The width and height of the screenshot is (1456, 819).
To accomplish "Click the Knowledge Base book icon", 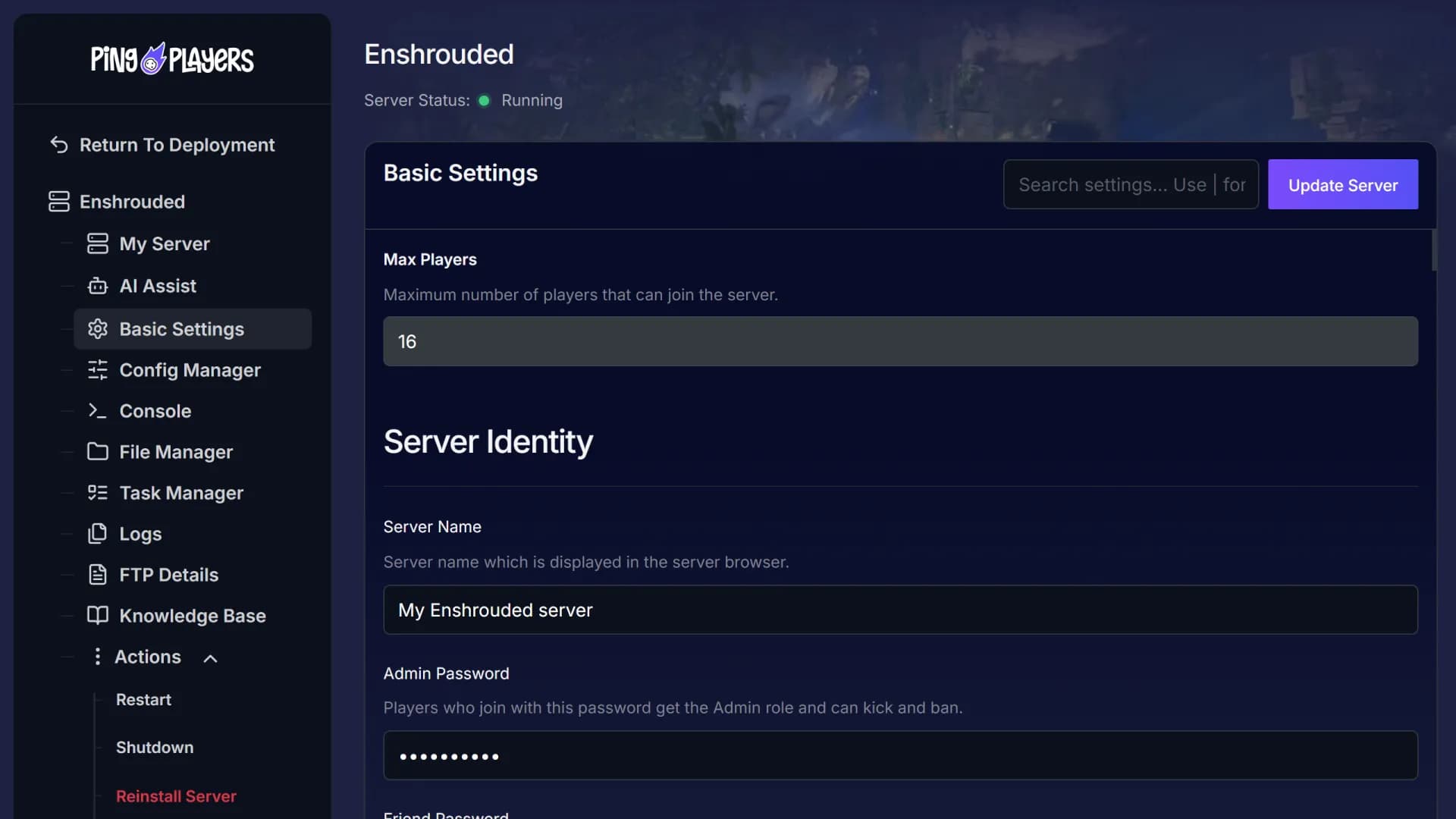I will coord(98,615).
